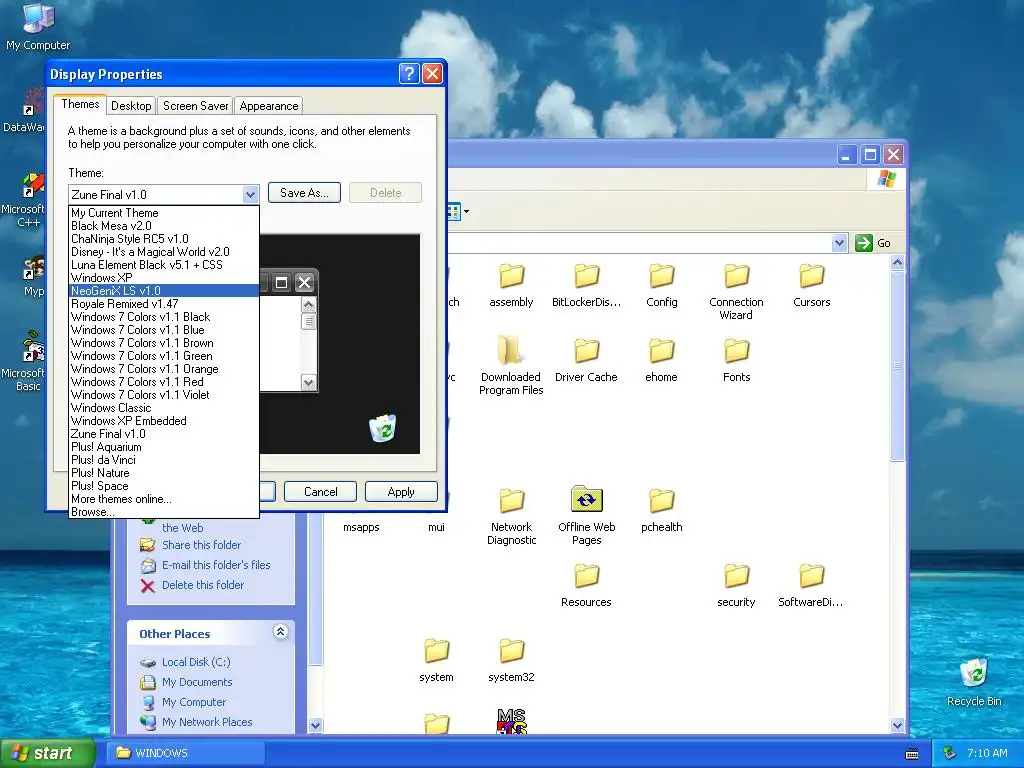The width and height of the screenshot is (1024, 768).
Task: Choose the Windows XP theme
Action: [164, 278]
